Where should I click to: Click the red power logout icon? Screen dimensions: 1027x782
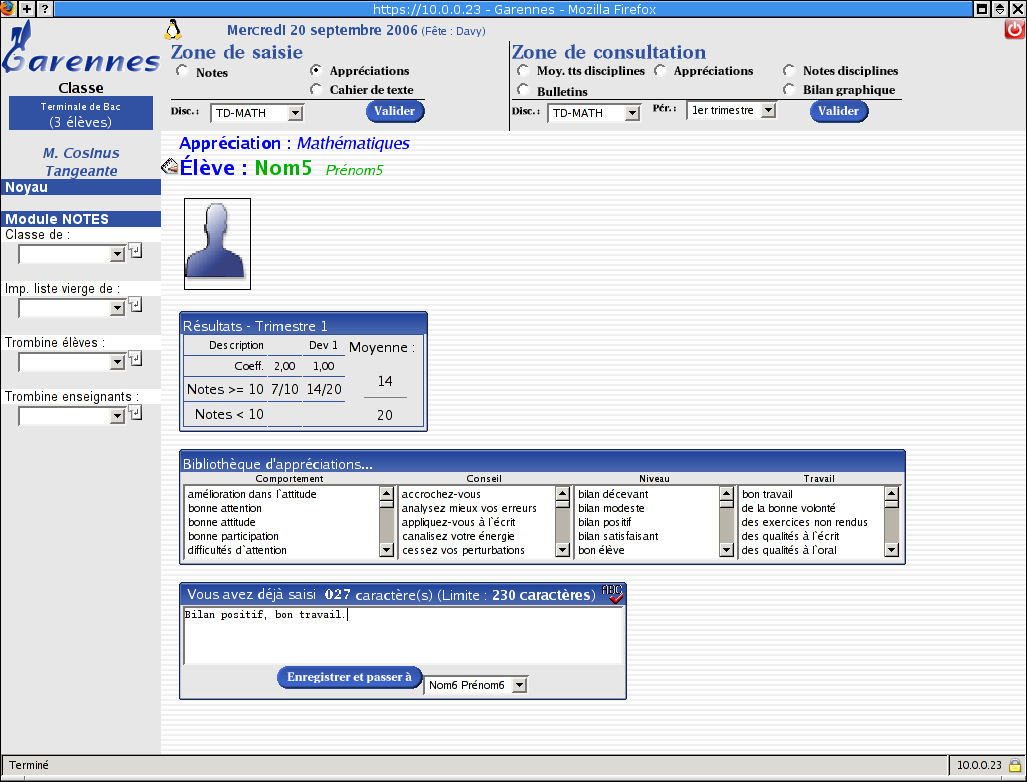click(x=1014, y=29)
